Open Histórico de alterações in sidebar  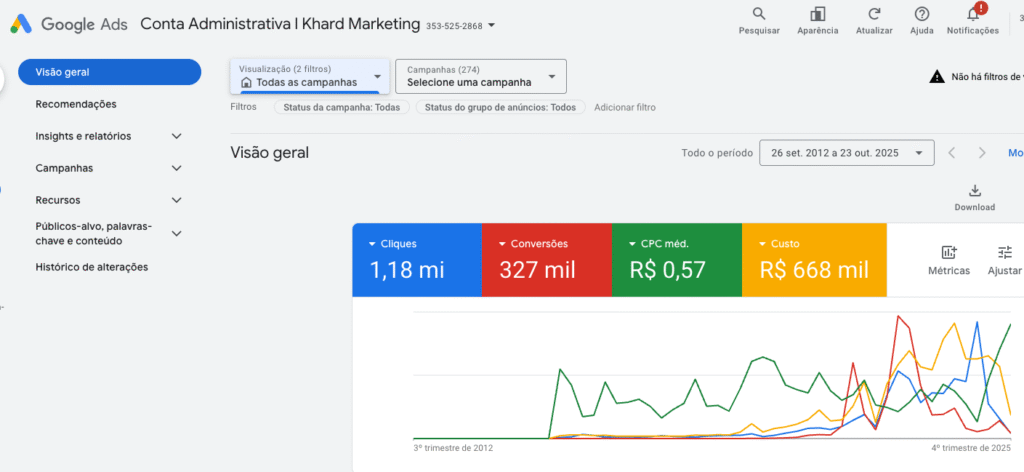pos(91,267)
